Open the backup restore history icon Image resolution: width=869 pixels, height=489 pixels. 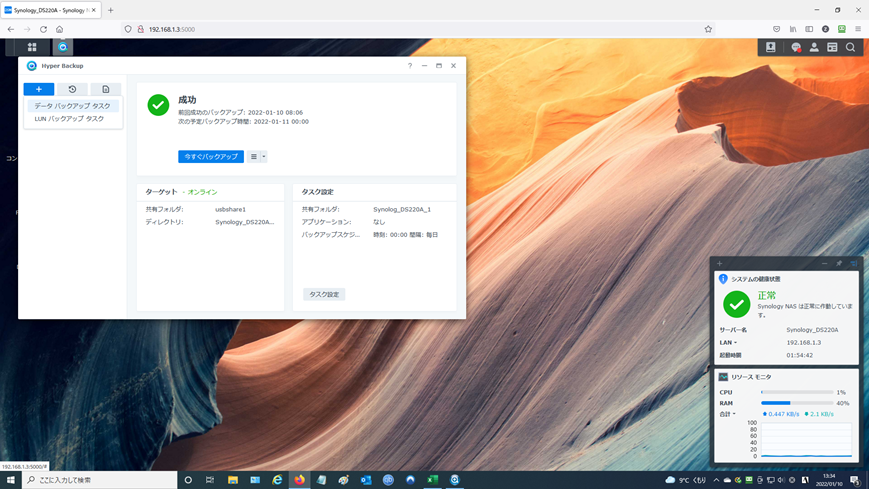[x=72, y=89]
